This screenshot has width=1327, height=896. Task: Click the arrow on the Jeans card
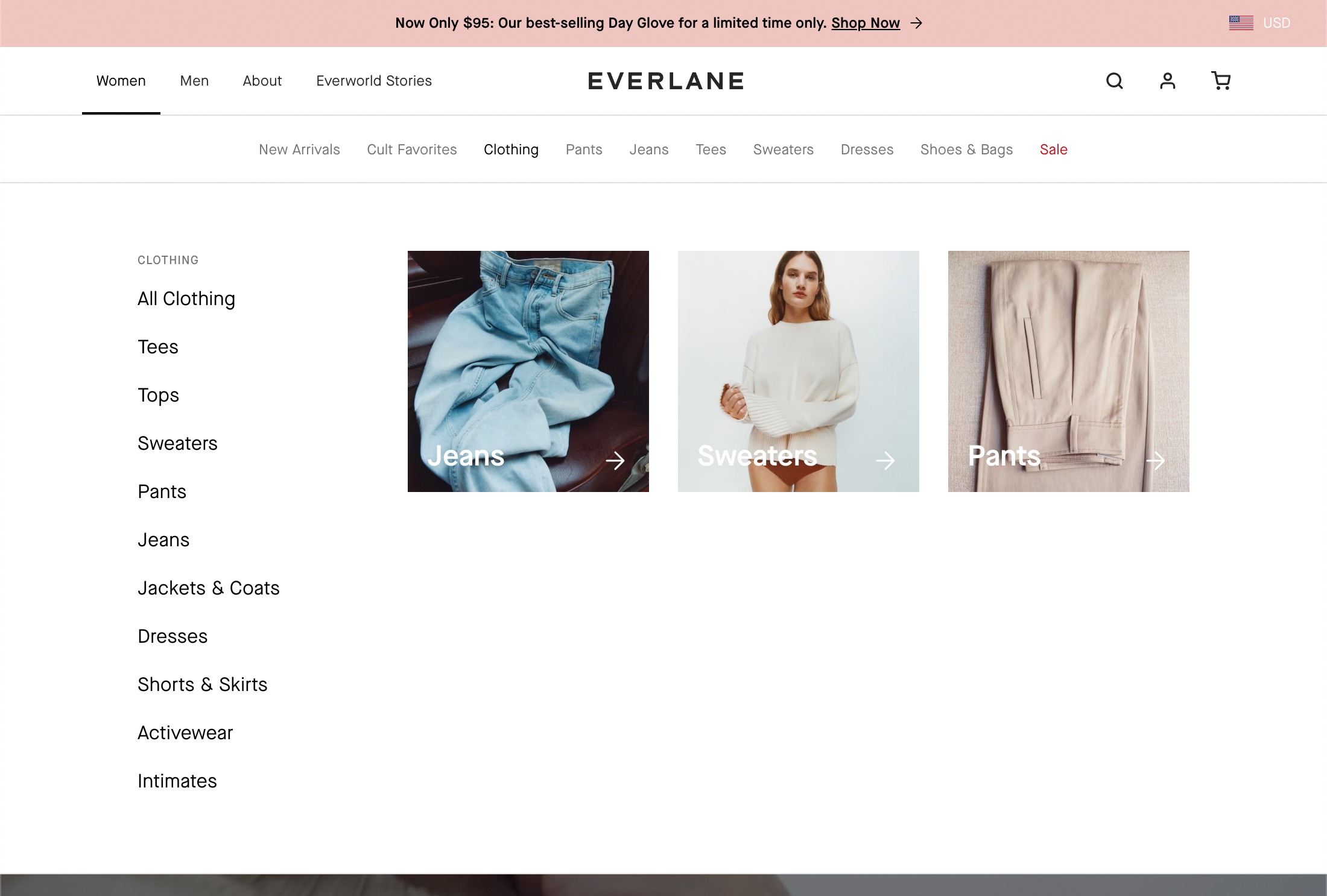(x=617, y=460)
